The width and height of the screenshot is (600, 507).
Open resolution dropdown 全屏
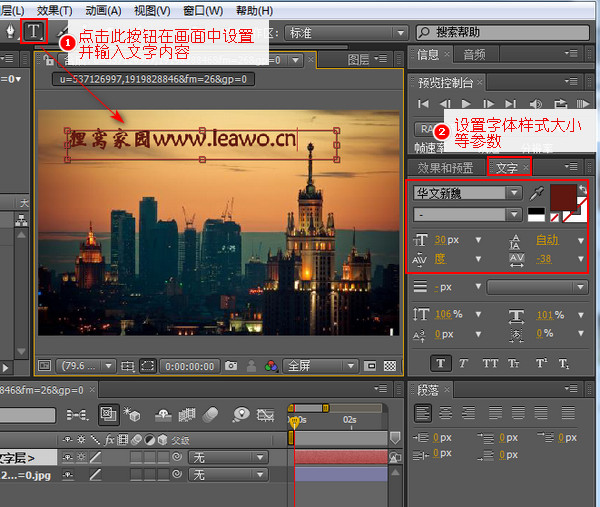point(320,366)
